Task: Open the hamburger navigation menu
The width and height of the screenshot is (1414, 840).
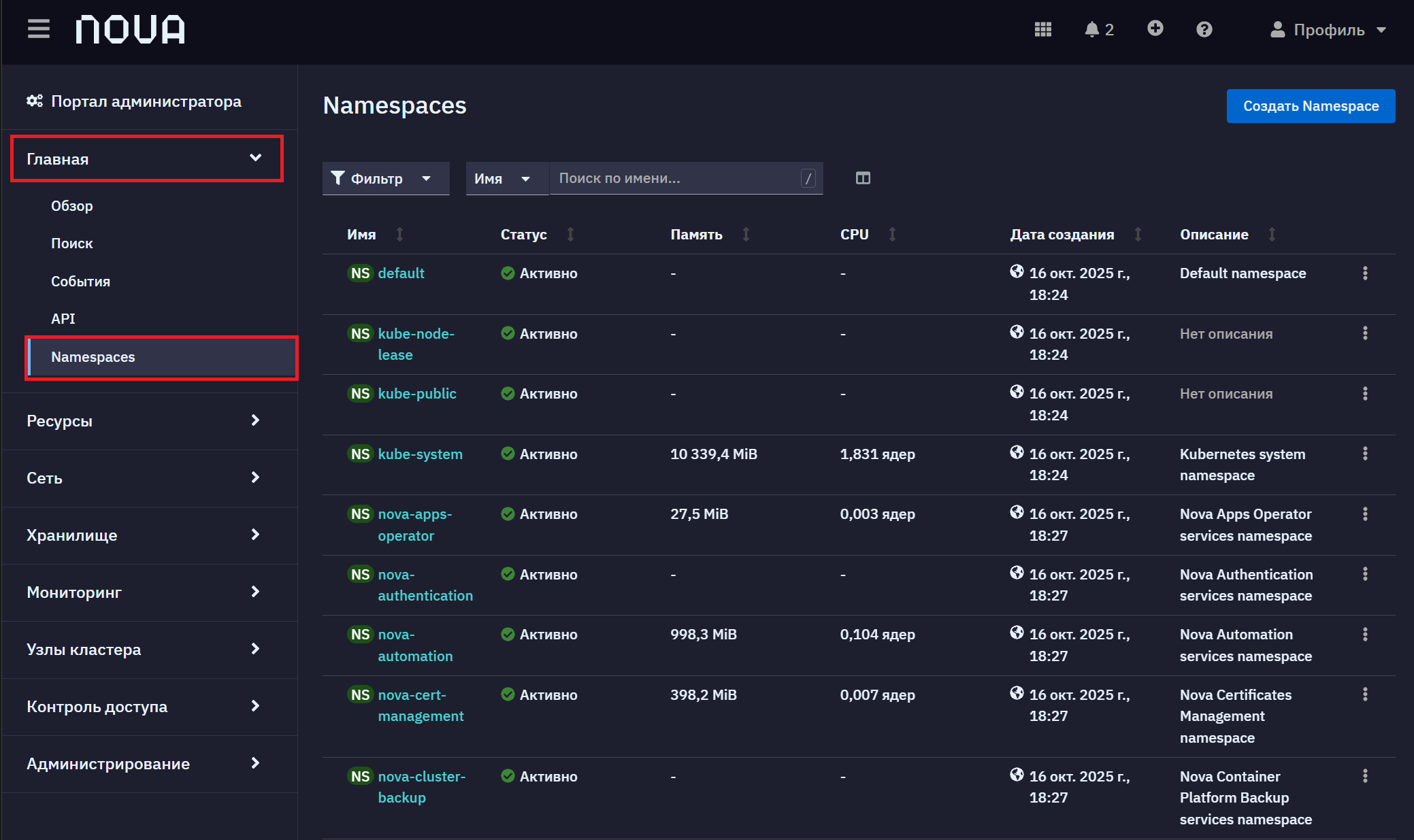Action: 39,29
